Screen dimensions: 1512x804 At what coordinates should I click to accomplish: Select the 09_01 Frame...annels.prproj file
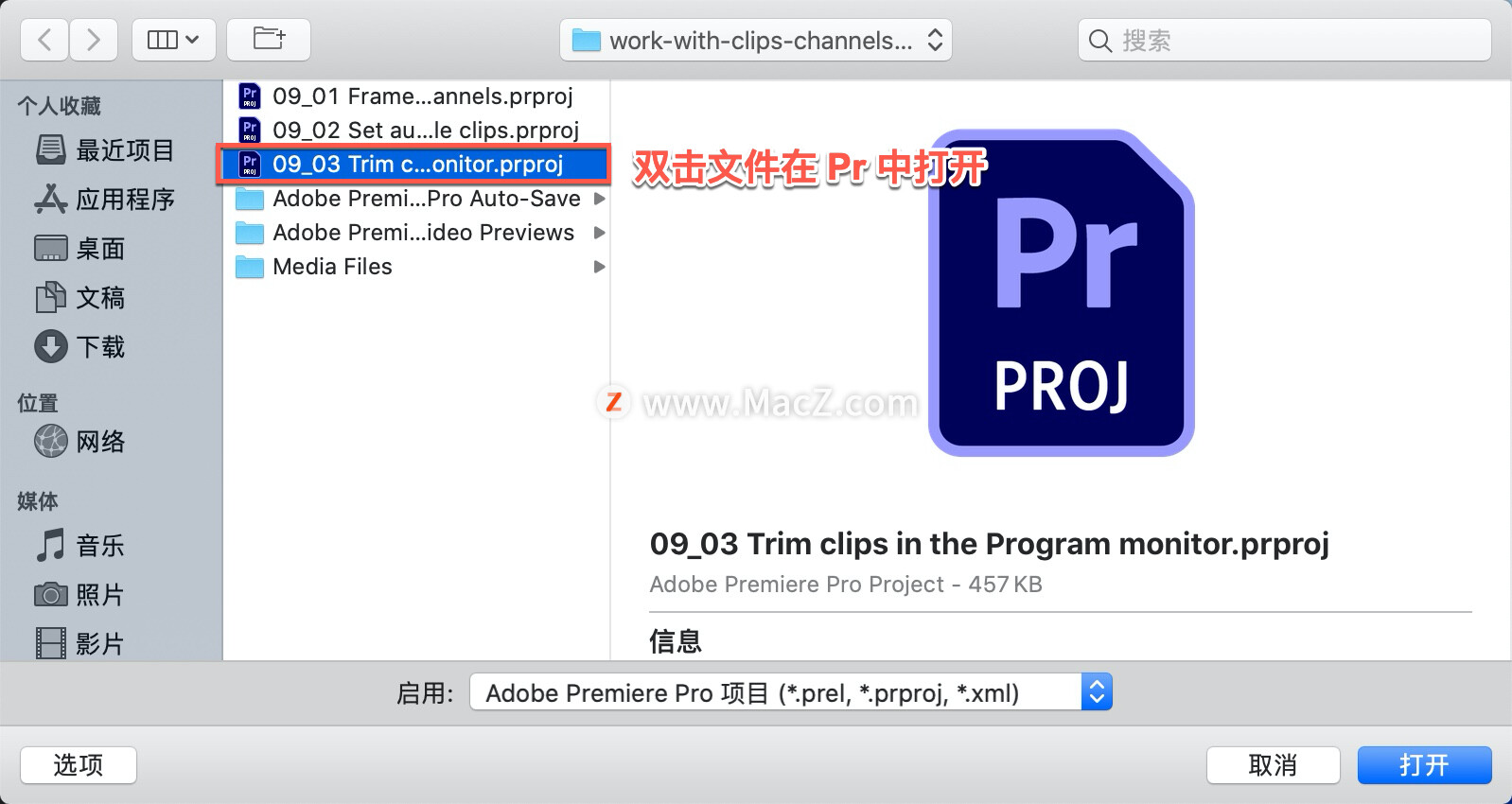coord(416,96)
